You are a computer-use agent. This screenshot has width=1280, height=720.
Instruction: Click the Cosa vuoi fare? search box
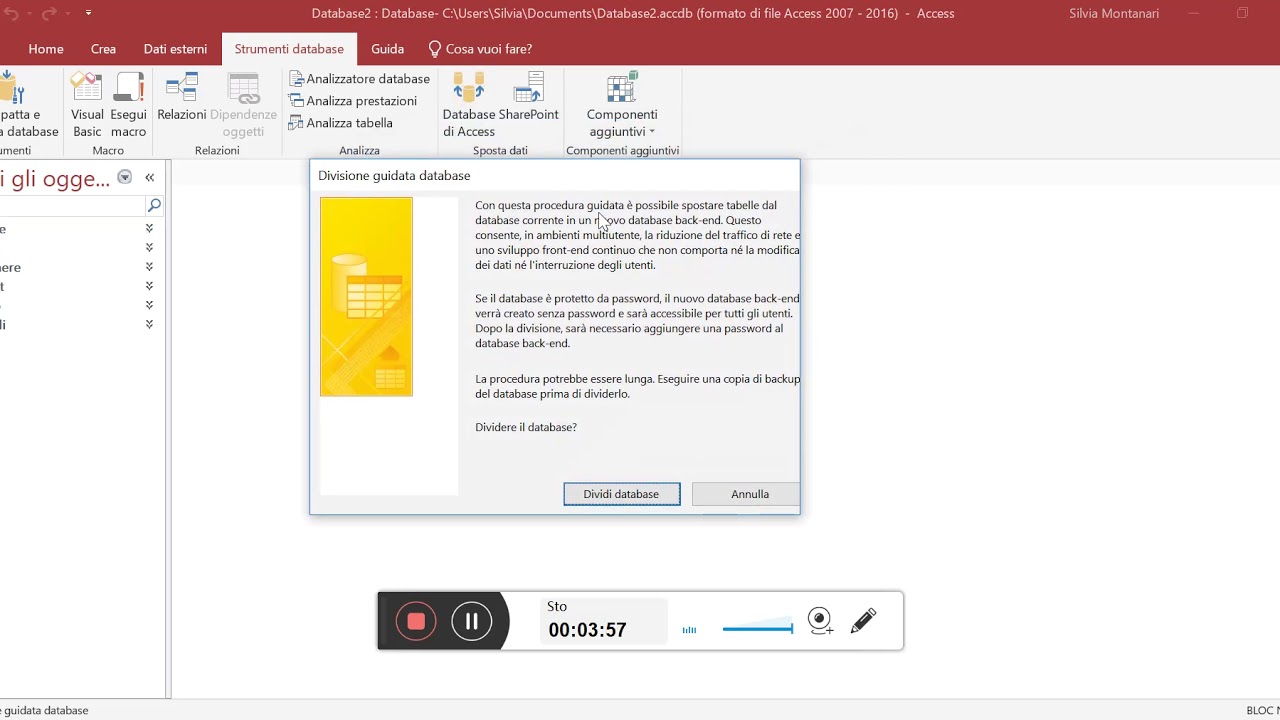click(488, 49)
